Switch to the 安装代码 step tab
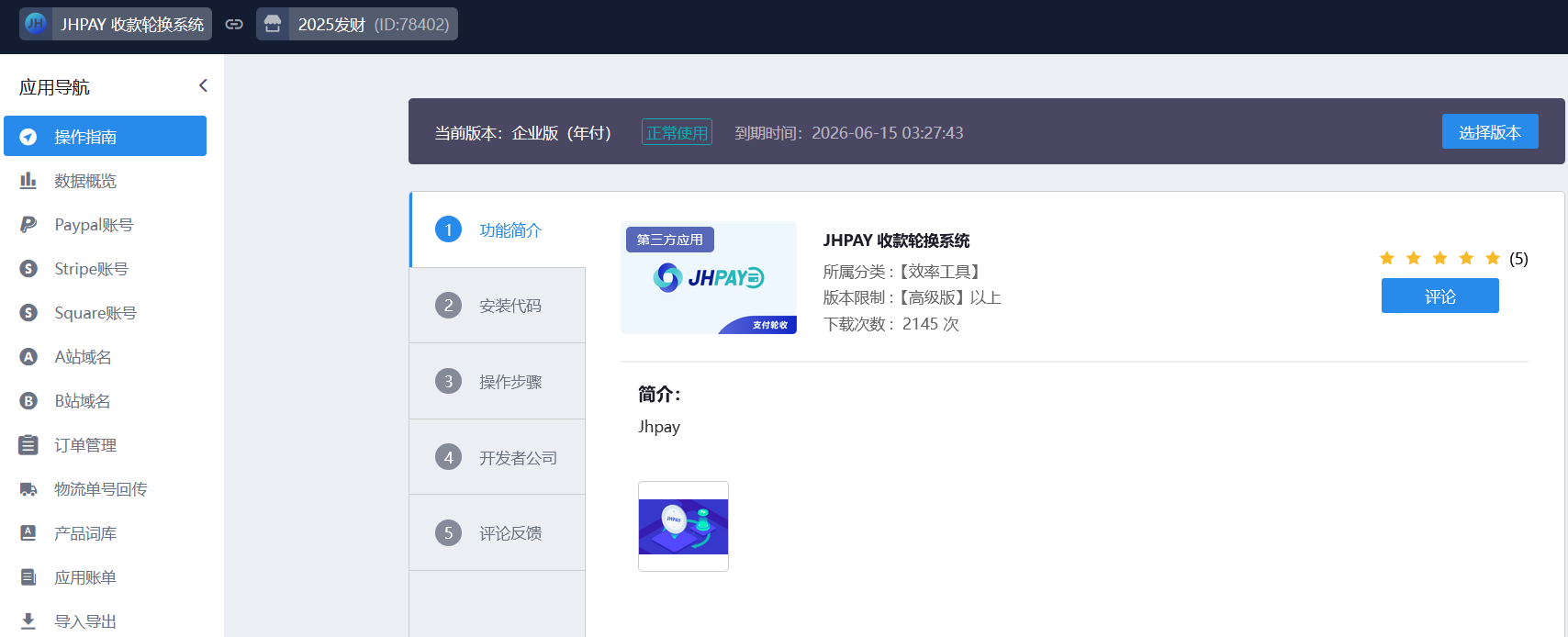 [498, 306]
